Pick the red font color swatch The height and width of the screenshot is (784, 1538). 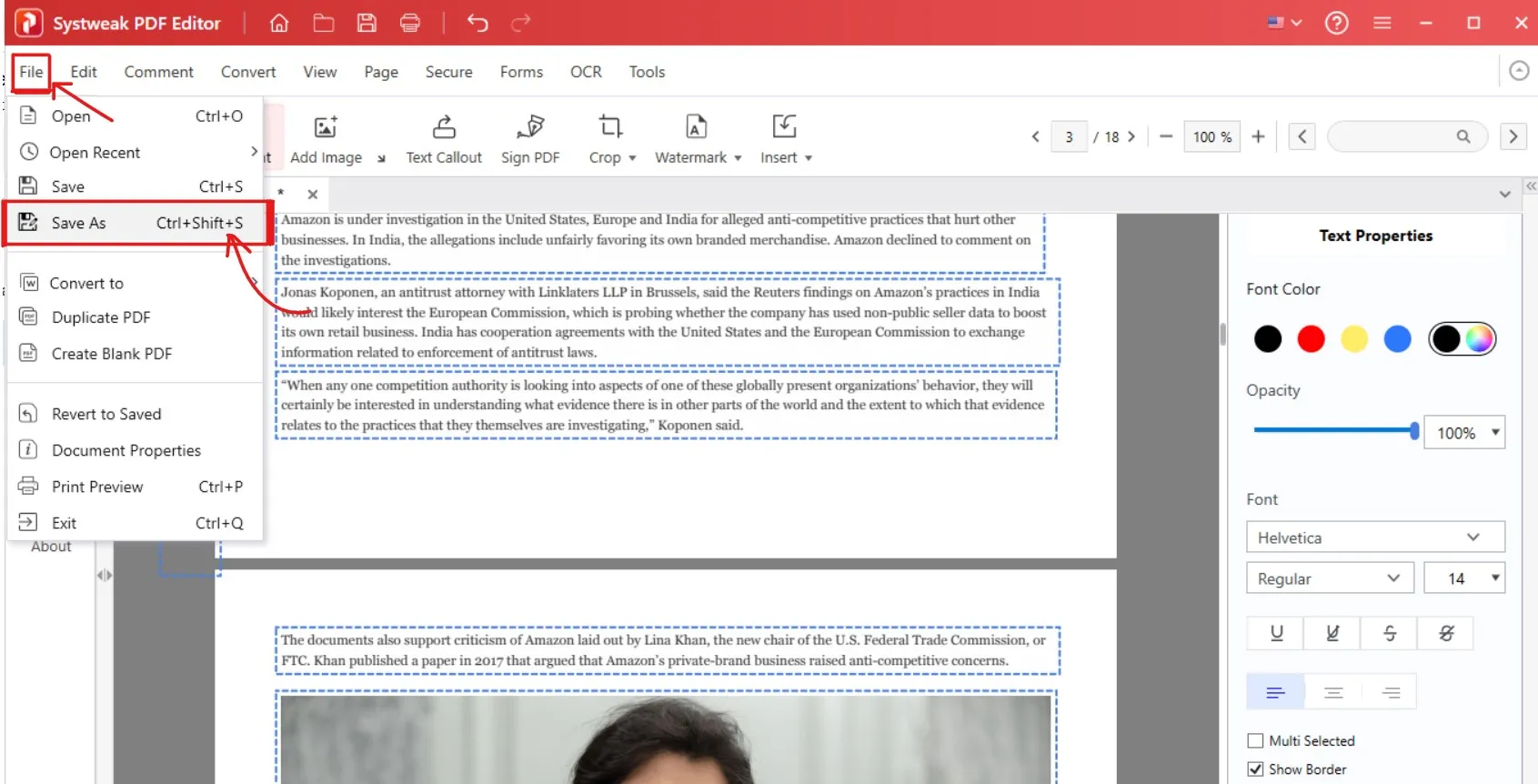point(1311,339)
